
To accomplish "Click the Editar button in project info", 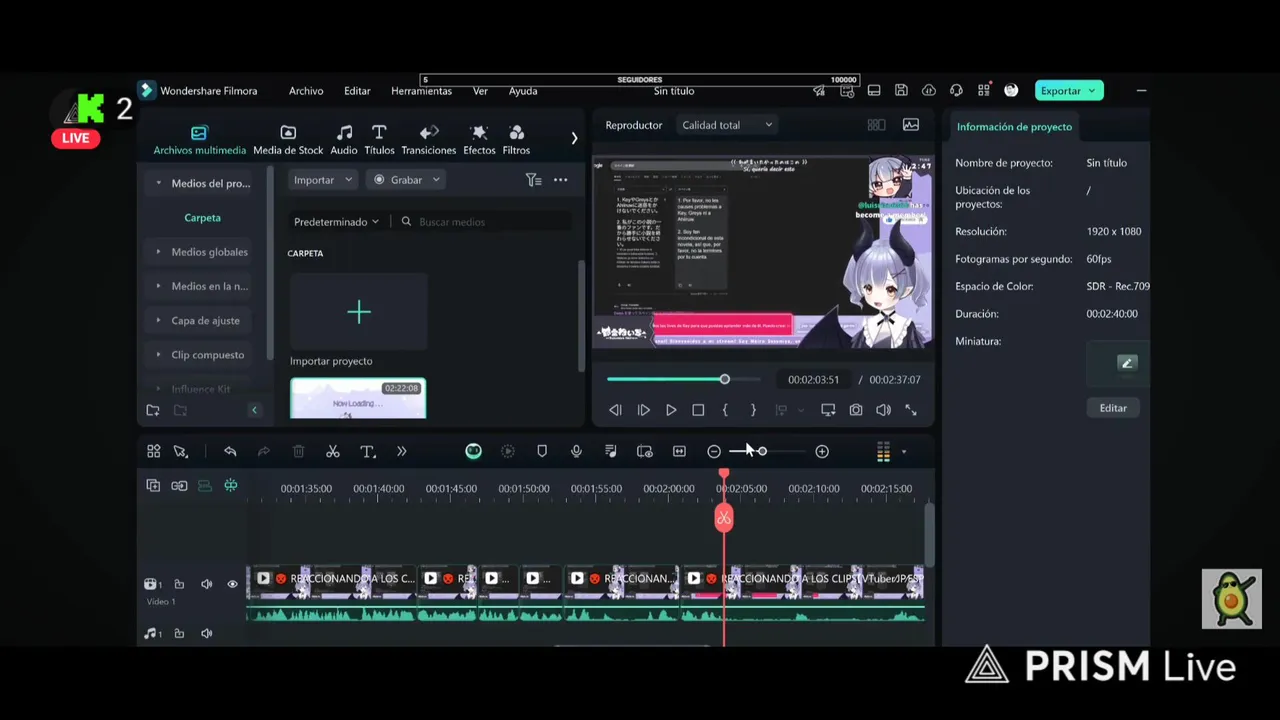I will tap(1113, 408).
